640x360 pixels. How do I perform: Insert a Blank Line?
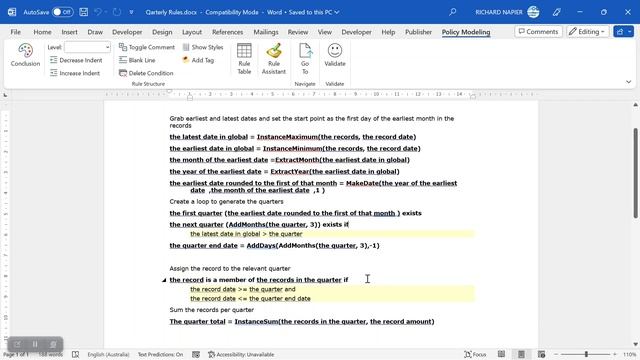137,60
